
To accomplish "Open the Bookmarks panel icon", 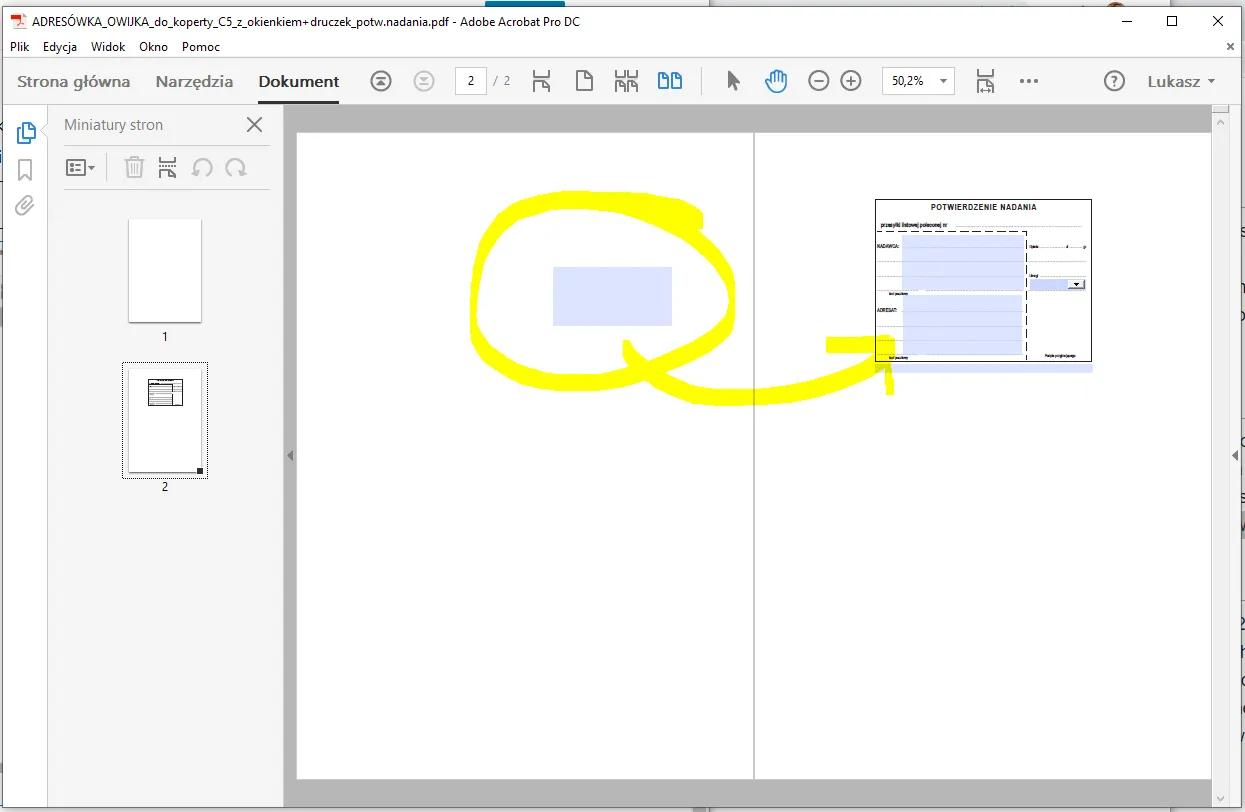I will coord(25,169).
